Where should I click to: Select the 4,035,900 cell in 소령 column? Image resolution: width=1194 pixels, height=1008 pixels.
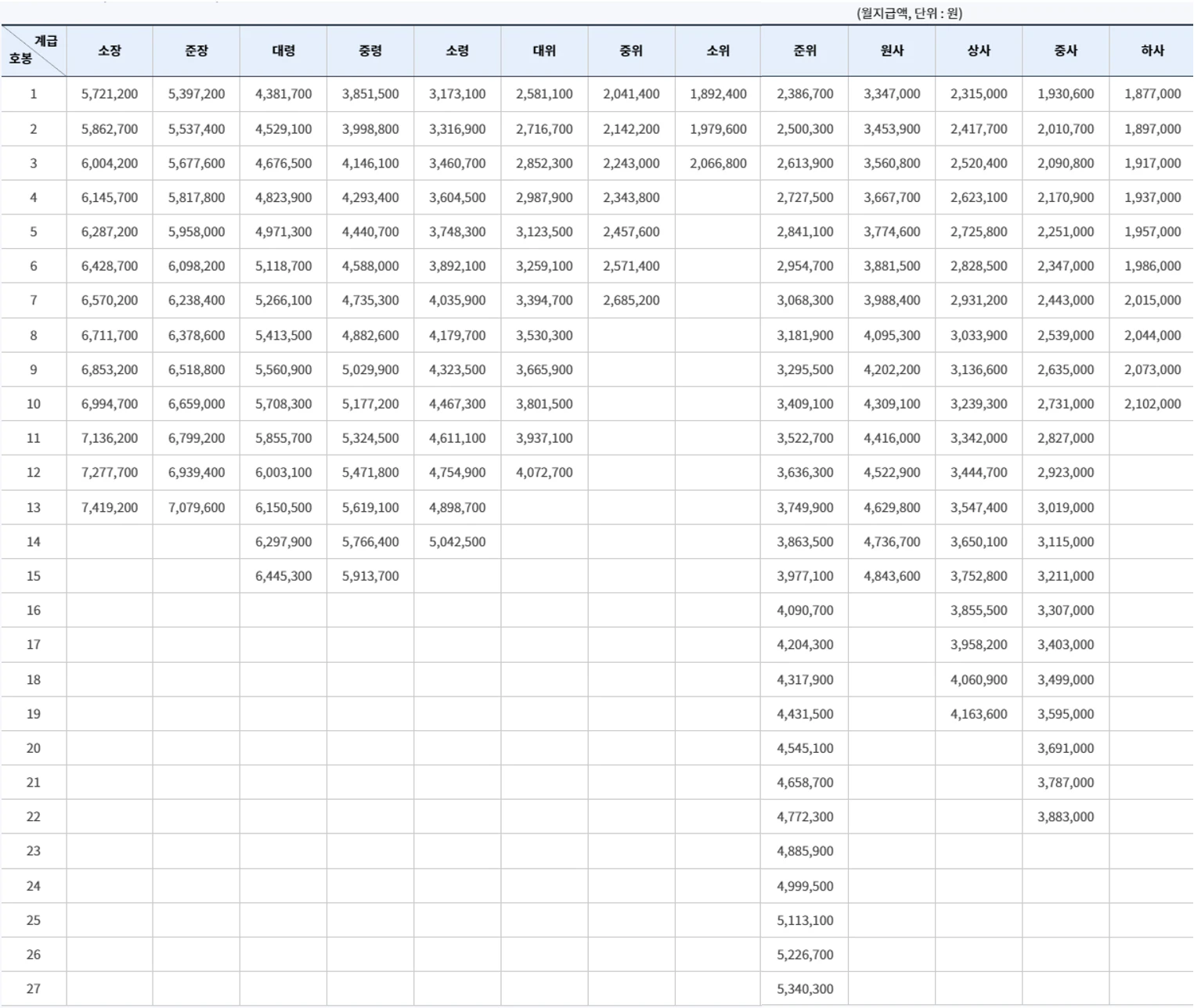tap(457, 301)
